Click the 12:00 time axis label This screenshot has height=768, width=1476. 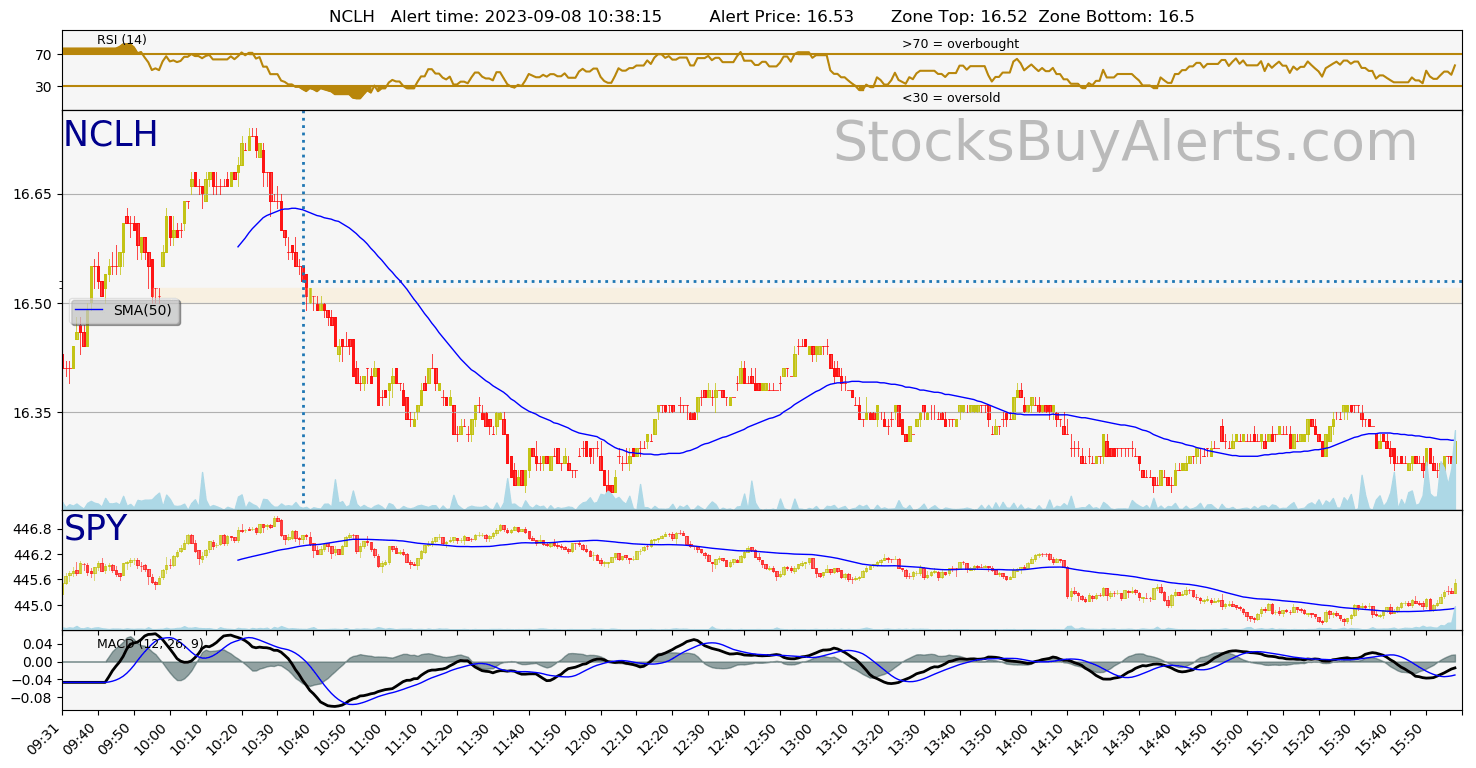(x=583, y=736)
